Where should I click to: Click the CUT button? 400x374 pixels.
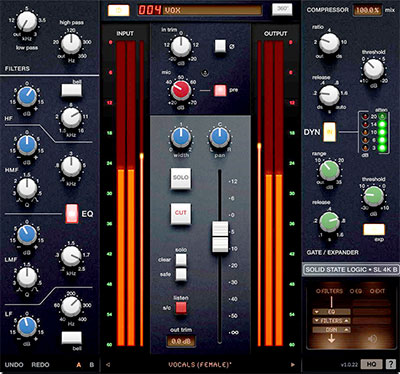point(181,213)
